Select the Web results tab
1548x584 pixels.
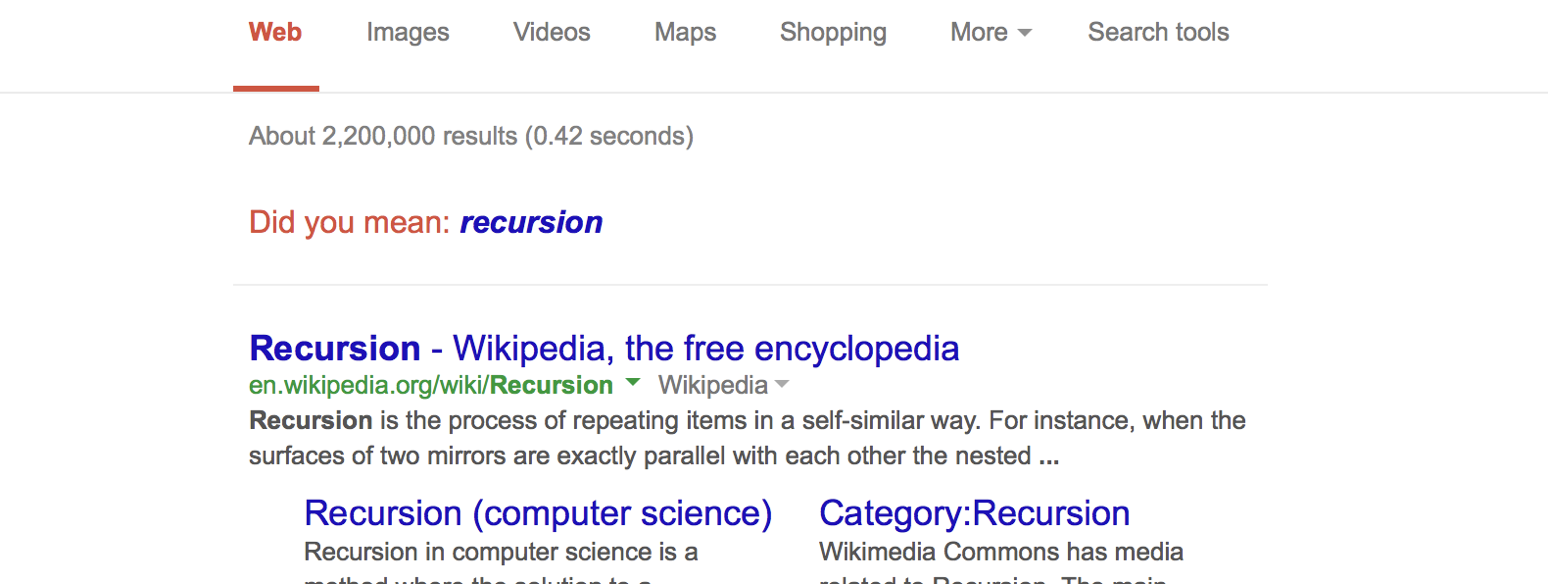(x=274, y=32)
